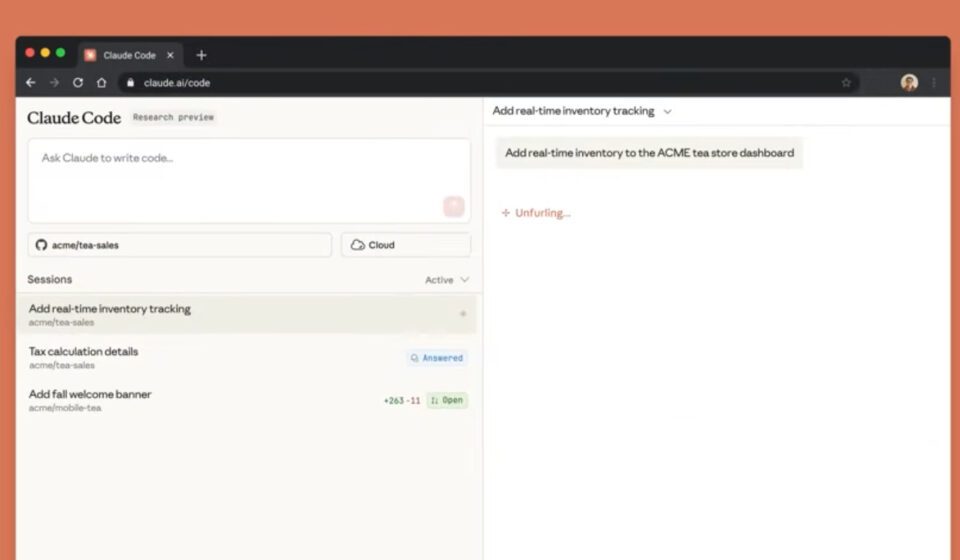Reload the claude.ai/code page
The width and height of the screenshot is (960, 560).
[x=78, y=83]
